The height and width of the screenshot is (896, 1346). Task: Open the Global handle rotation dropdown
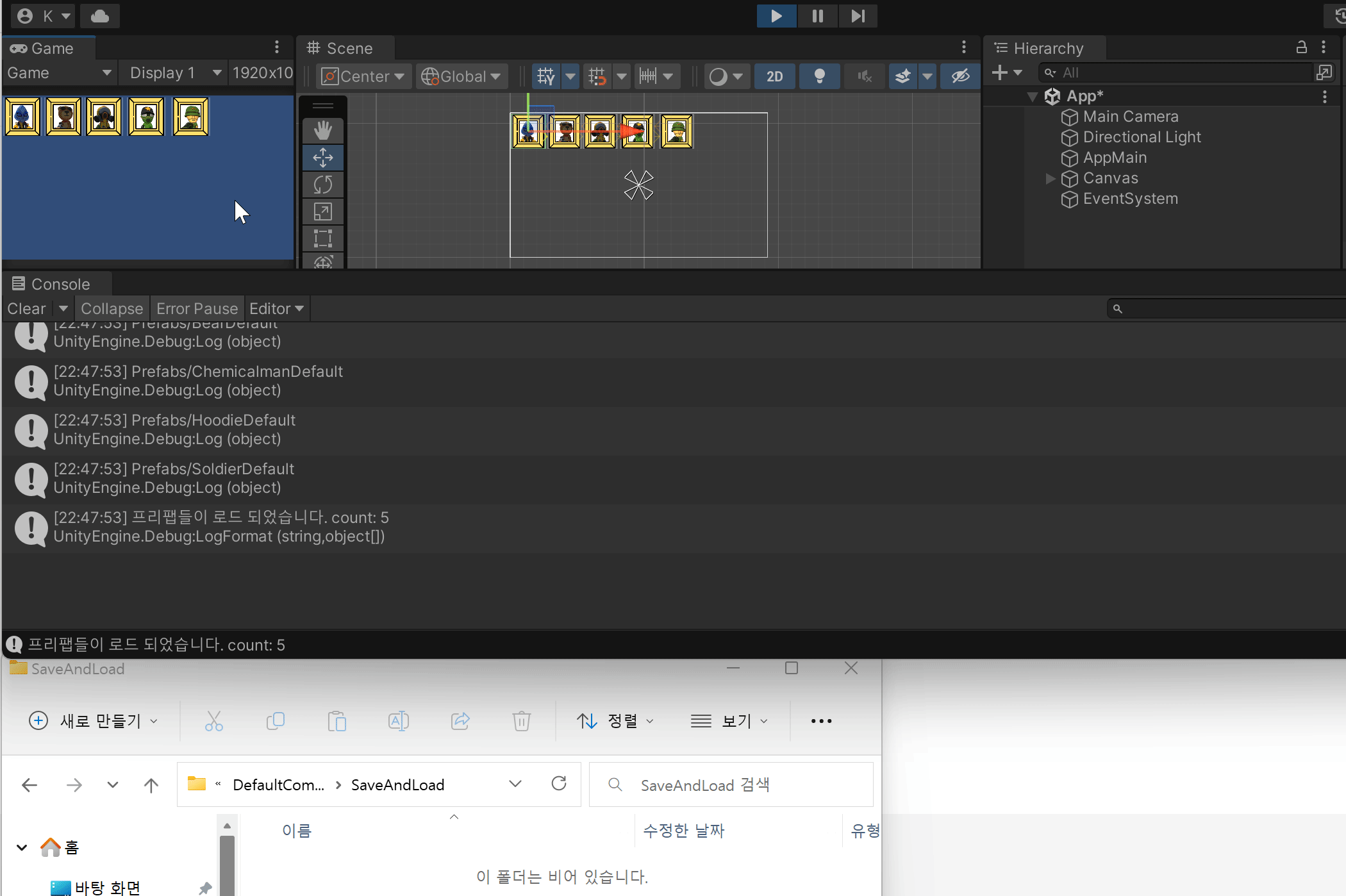[x=461, y=76]
